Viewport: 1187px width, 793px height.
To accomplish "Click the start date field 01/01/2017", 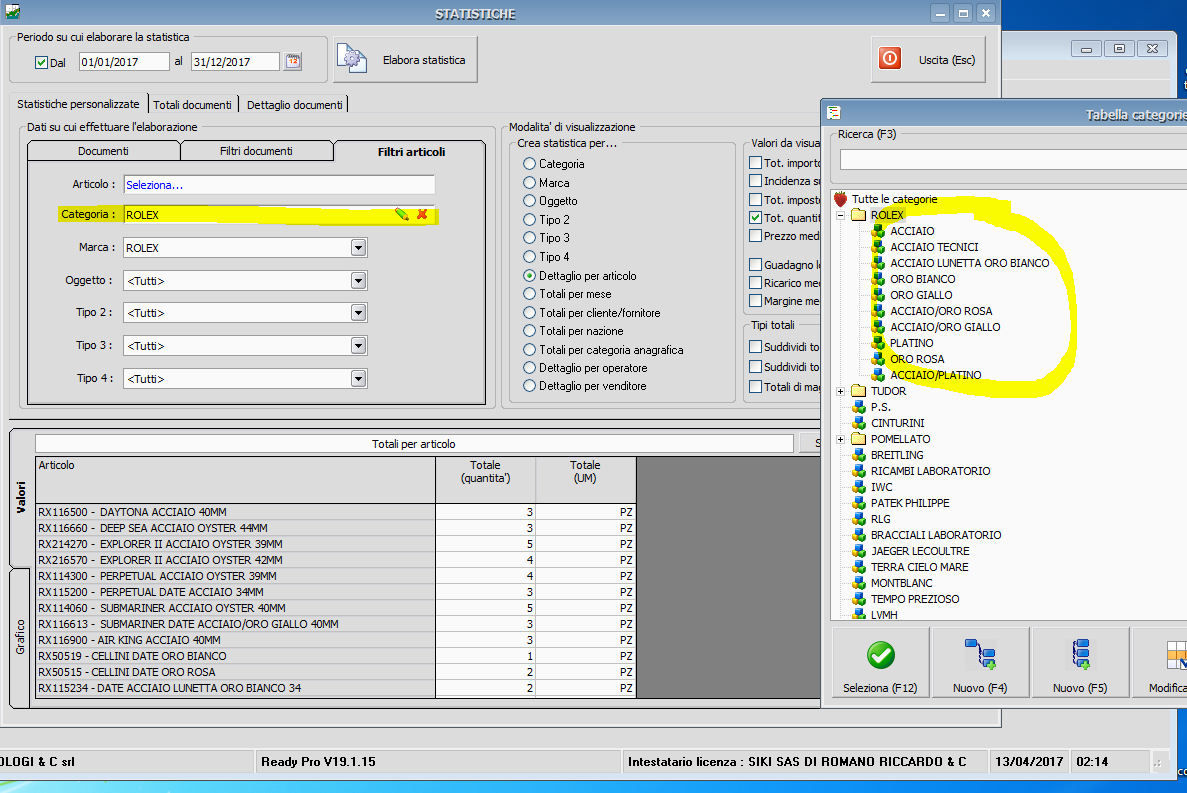I will point(124,62).
